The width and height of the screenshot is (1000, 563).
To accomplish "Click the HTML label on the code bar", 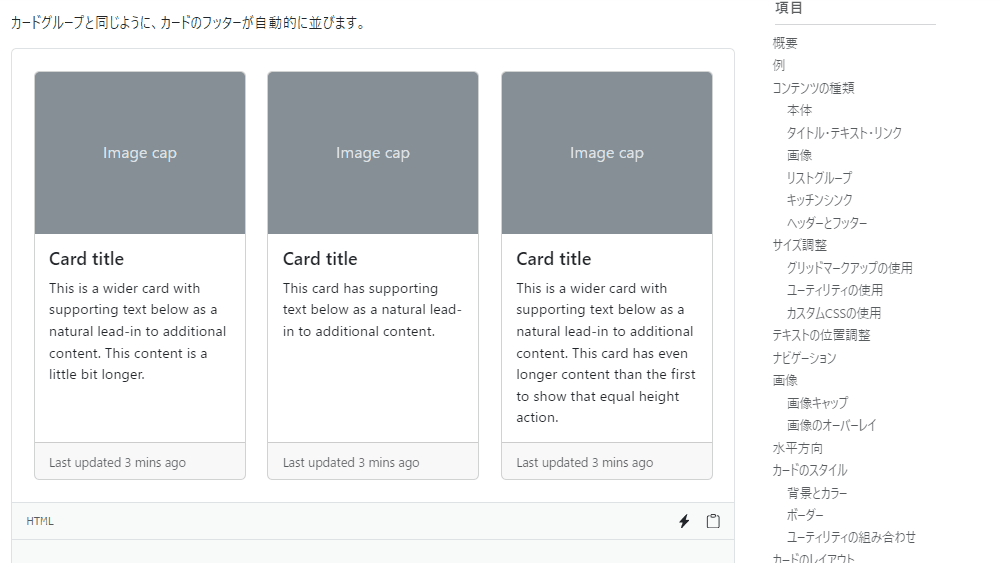I will (x=40, y=522).
